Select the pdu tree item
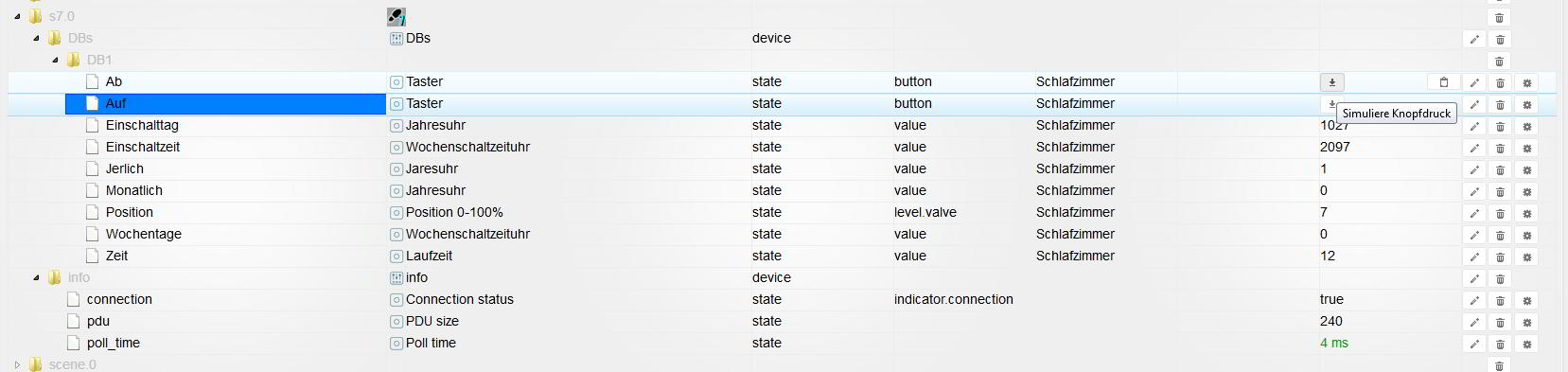1568x372 pixels. click(98, 321)
